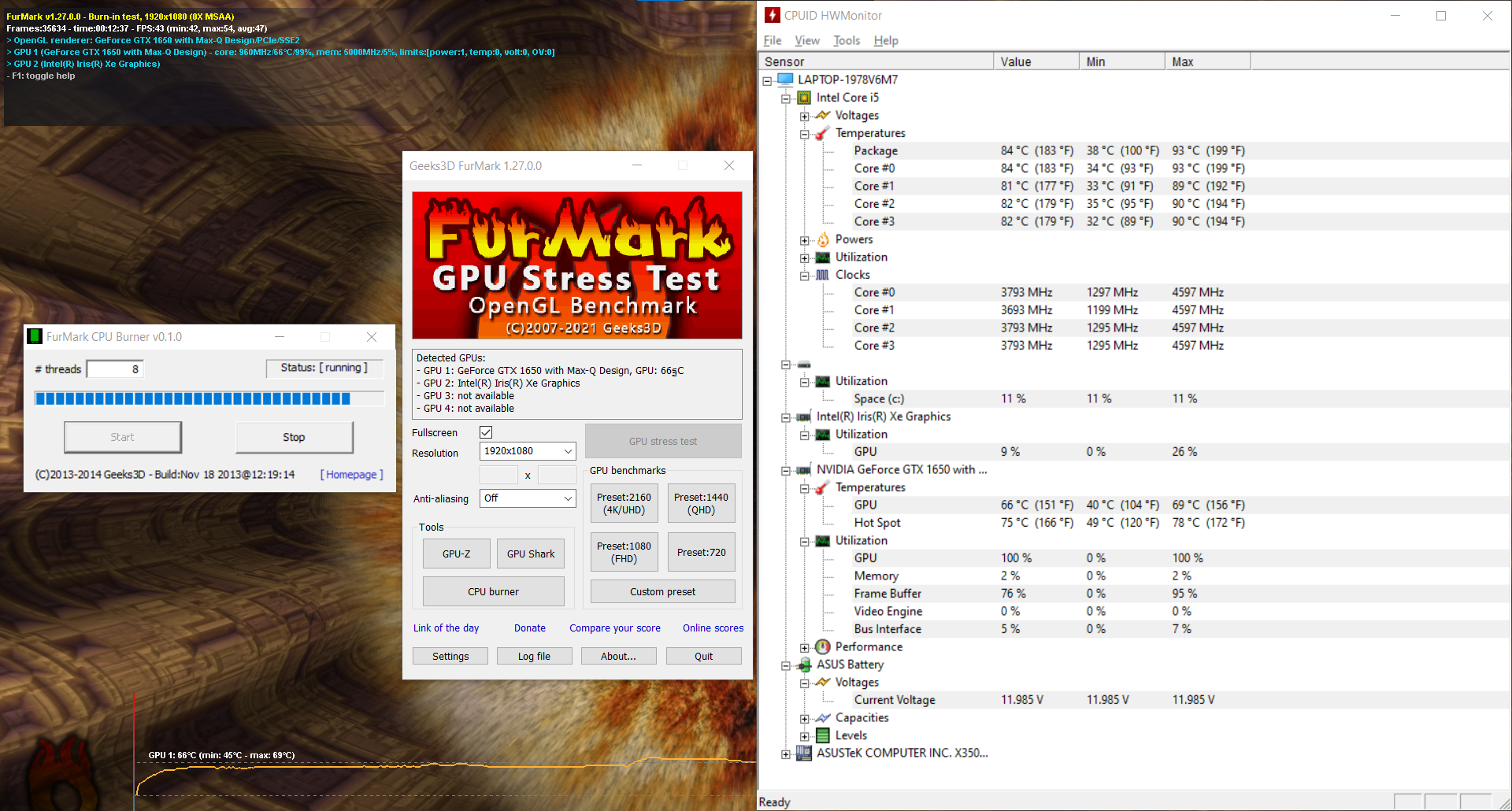Click the Capacities icon
Image resolution: width=1512 pixels, height=811 pixels.
click(x=823, y=717)
